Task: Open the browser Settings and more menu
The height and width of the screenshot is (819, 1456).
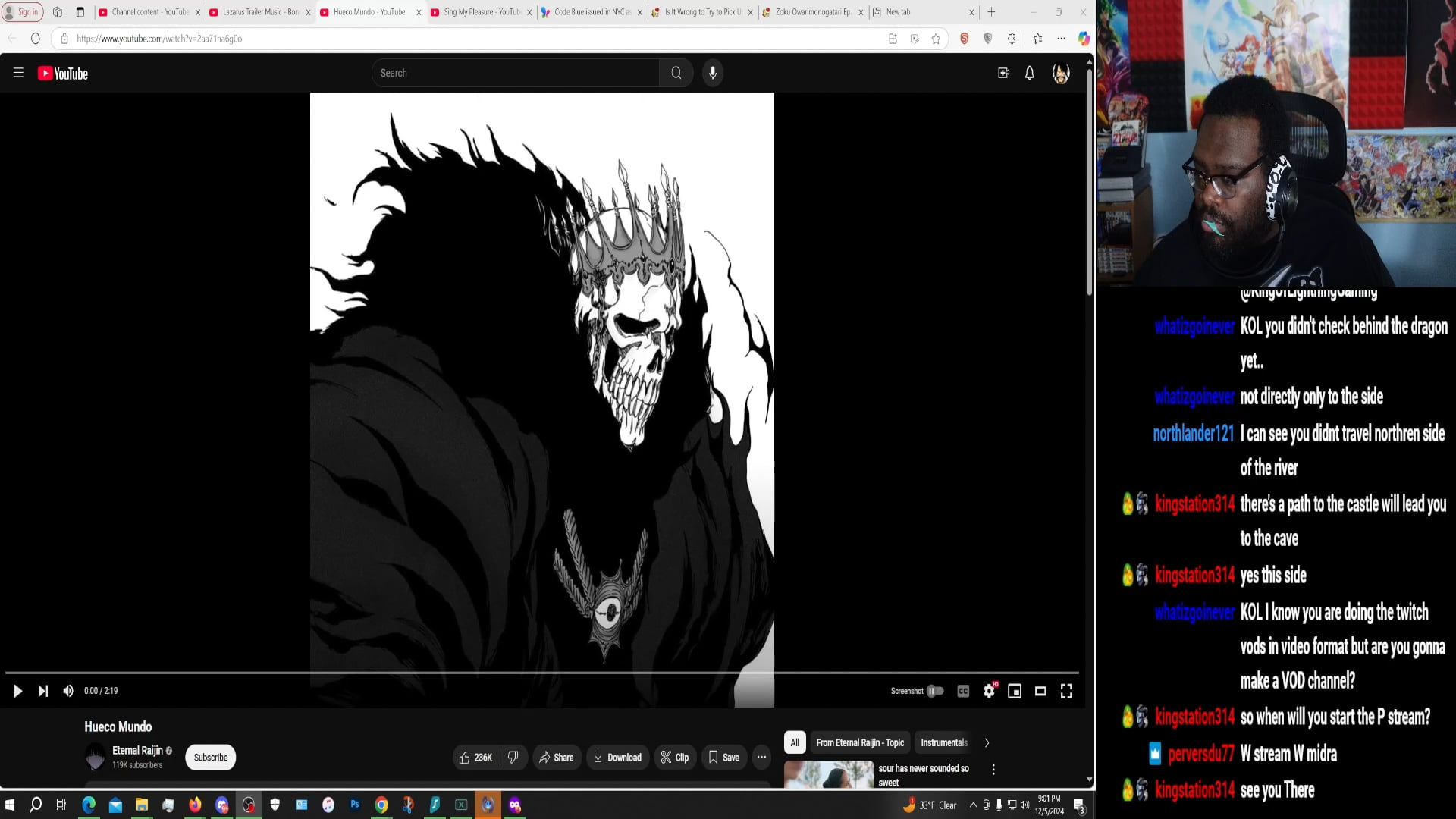Action: coord(1061,39)
